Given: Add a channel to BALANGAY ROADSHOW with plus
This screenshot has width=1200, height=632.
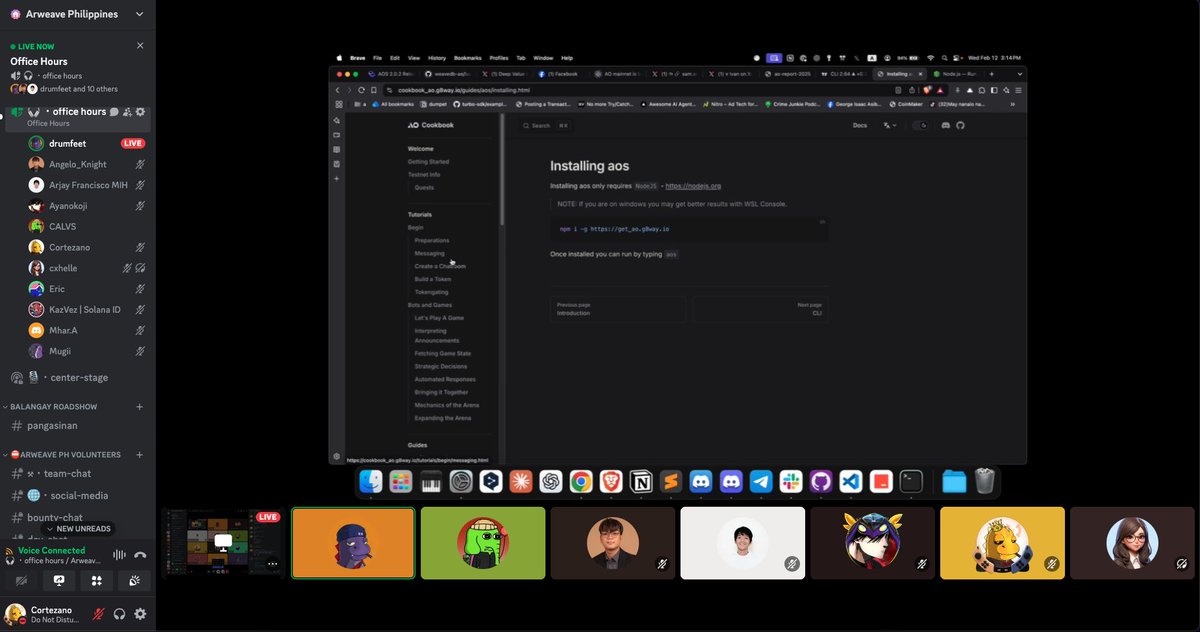Looking at the screenshot, I should click(x=139, y=407).
